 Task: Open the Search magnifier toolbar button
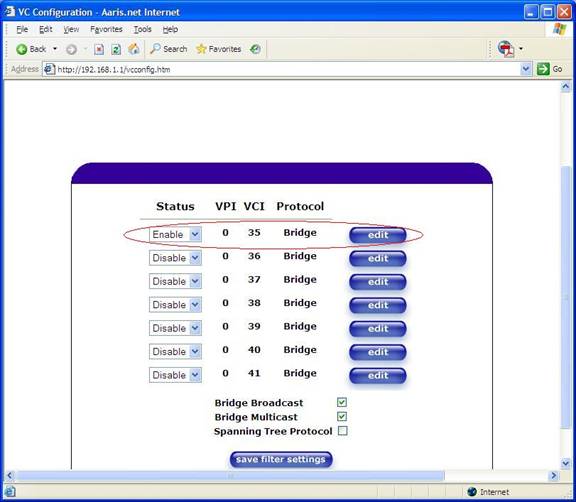tap(169, 49)
